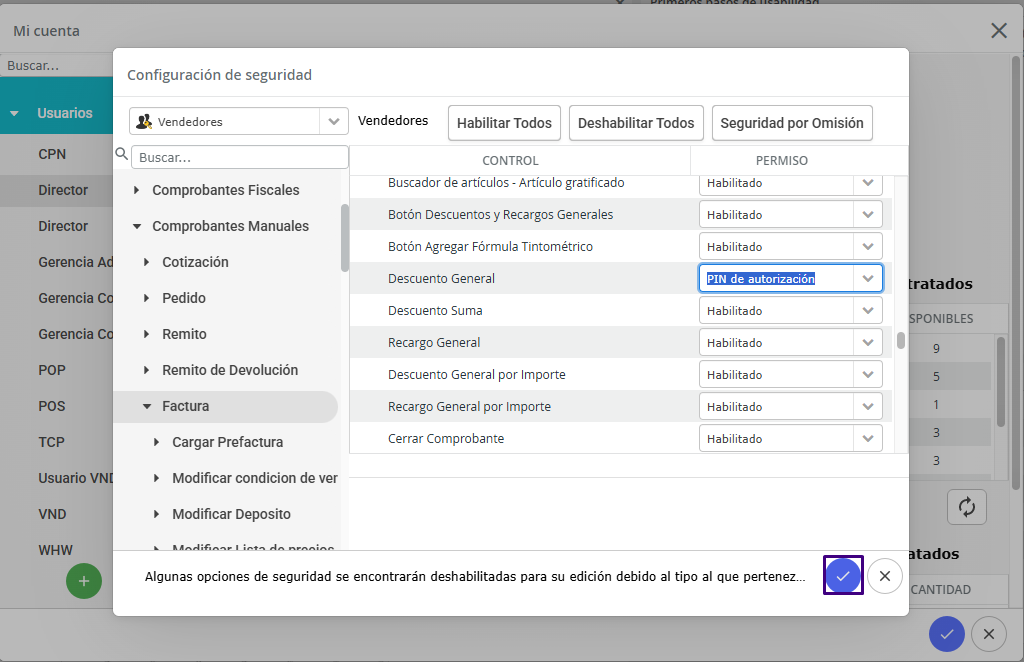Click the Seguridad por Omisión button

tap(792, 123)
